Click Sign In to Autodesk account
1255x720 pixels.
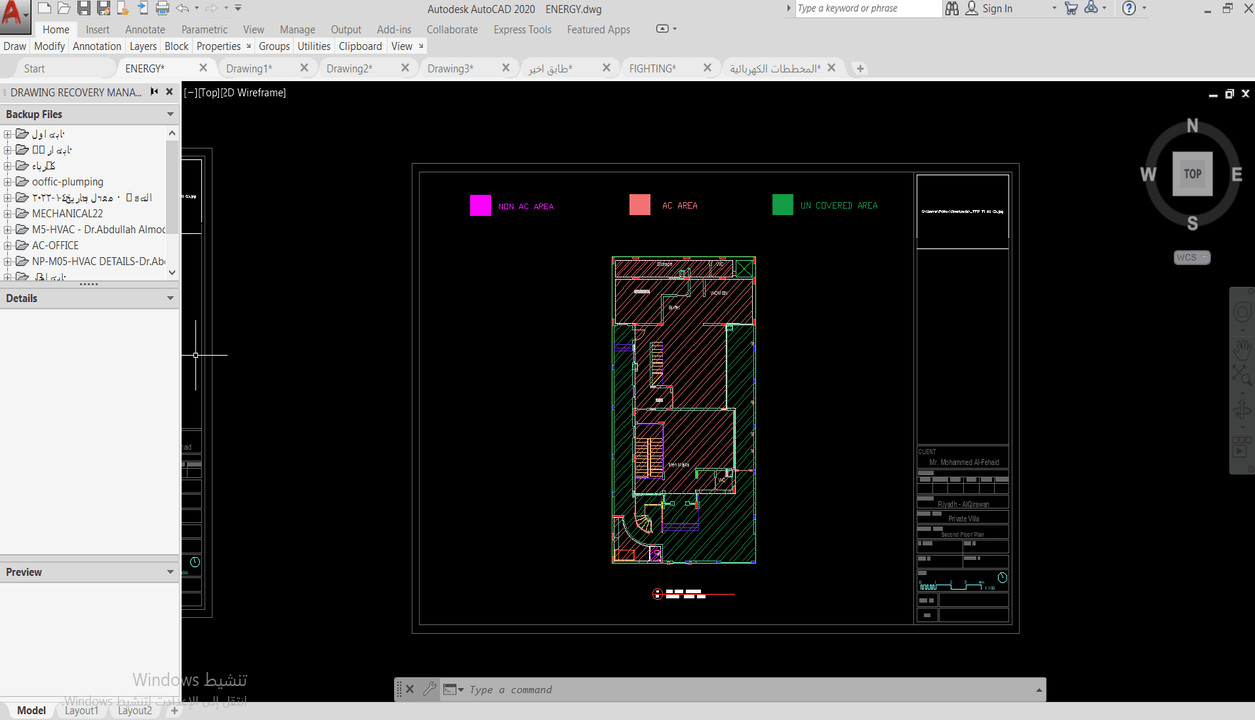(996, 9)
